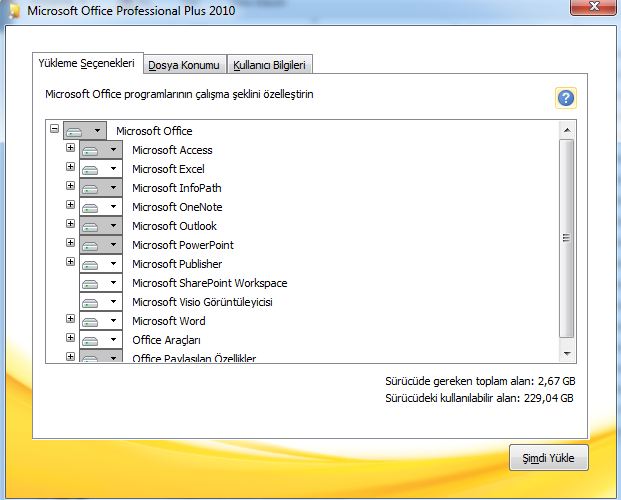Image resolution: width=621 pixels, height=500 pixels.
Task: Switch to Dosya Konumu tab
Action: (184, 65)
